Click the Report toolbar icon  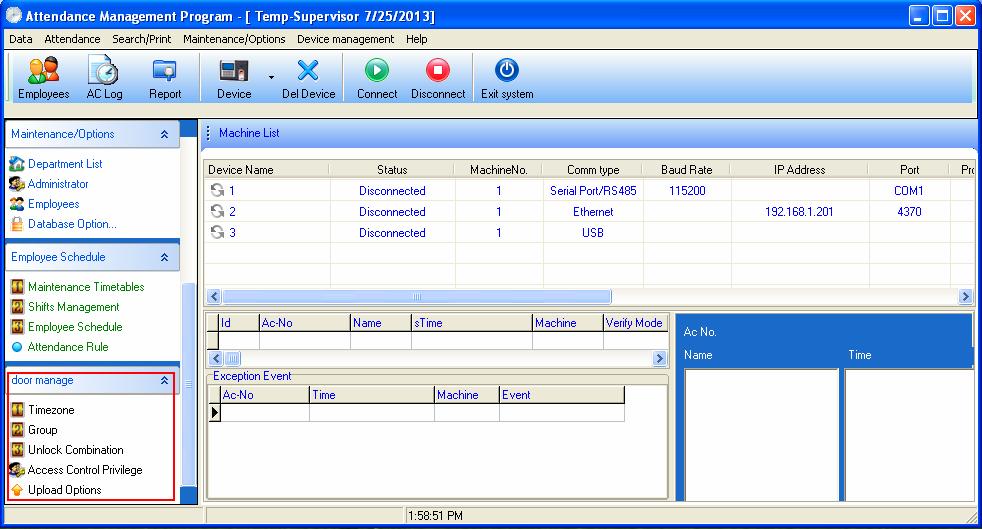[165, 70]
